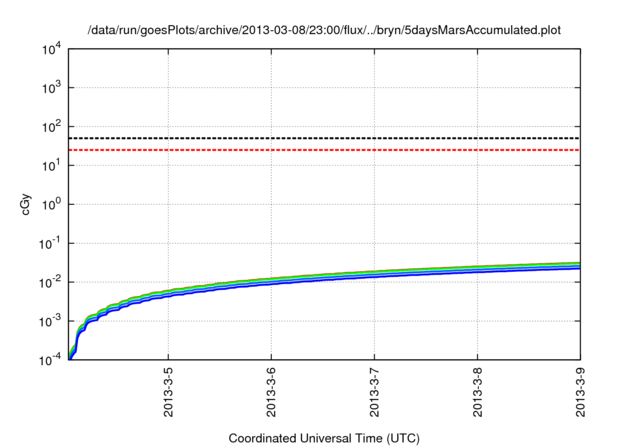Click the Coordinated Universal Time (UTC) axis label
Screen dimensions: 640x448
(324, 438)
